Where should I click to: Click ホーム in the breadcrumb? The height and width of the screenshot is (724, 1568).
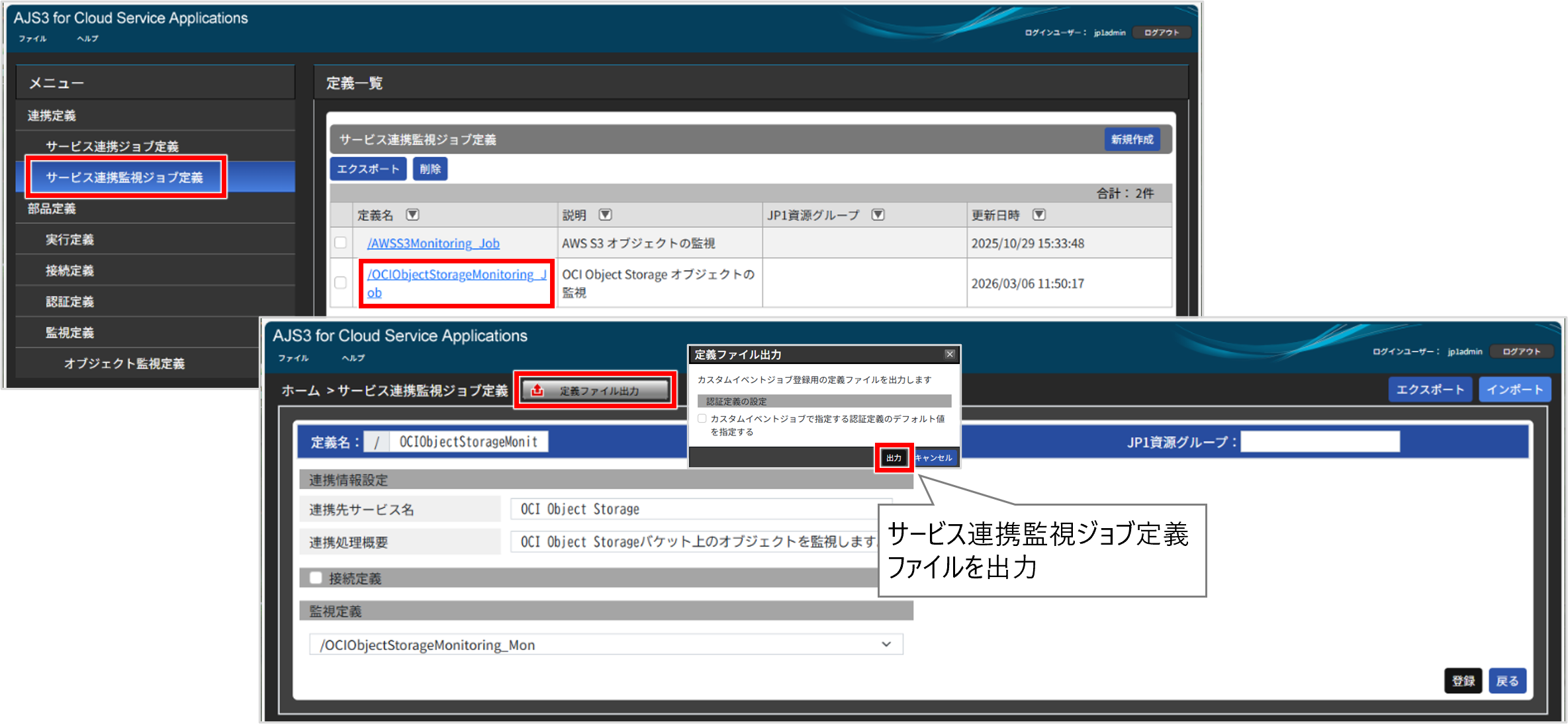point(300,390)
